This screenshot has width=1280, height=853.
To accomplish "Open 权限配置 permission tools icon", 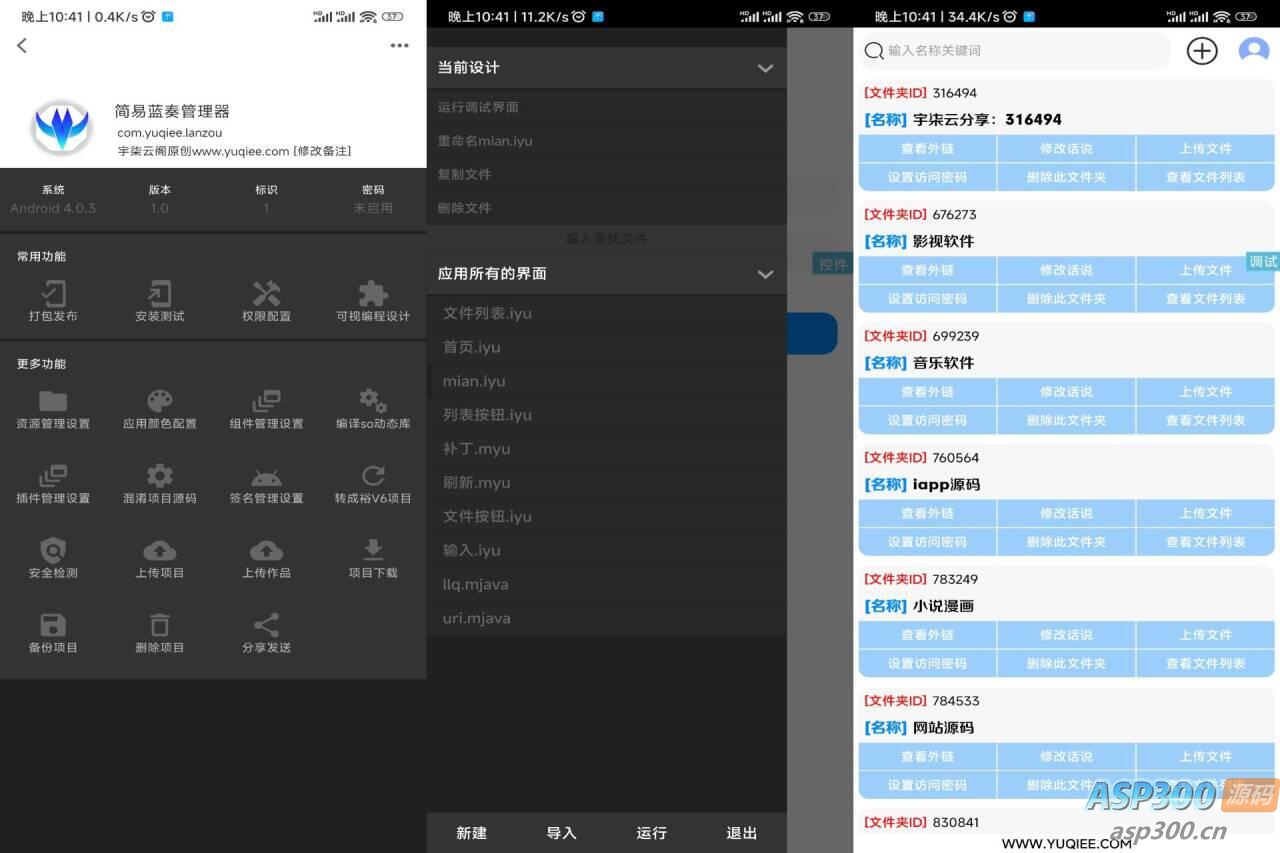I will [266, 293].
